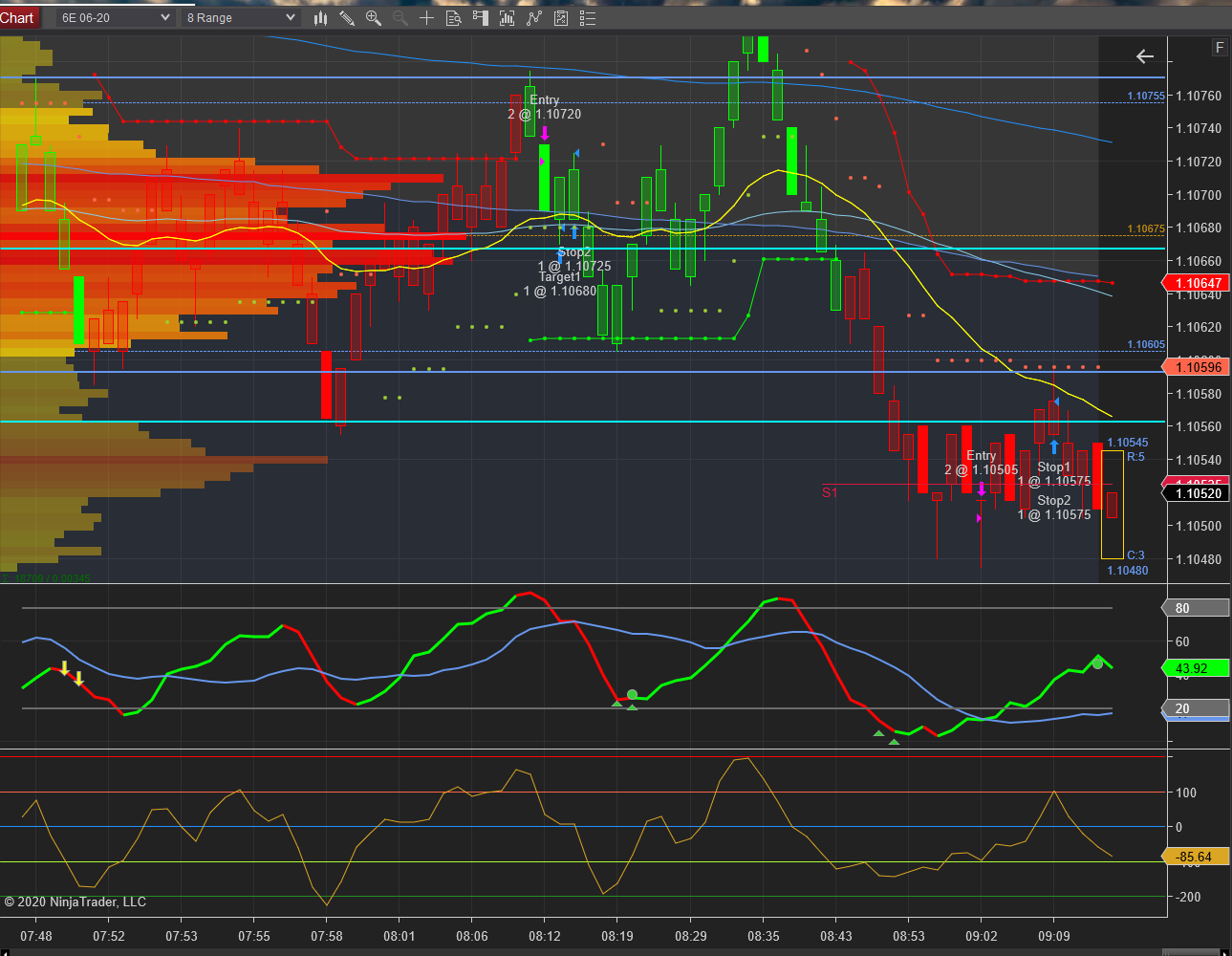Click the 'Entry 2 @ 1.10505' label
Image resolution: width=1232 pixels, height=956 pixels.
coord(982,463)
